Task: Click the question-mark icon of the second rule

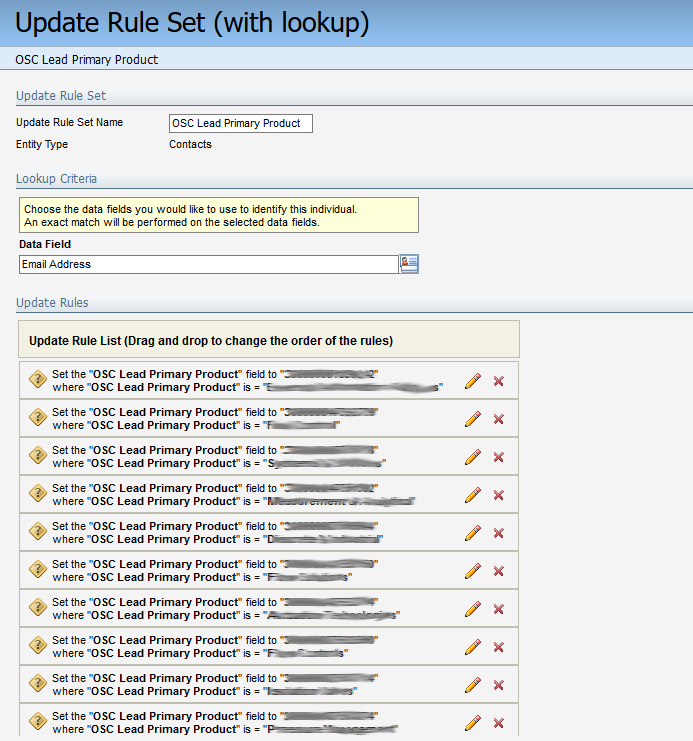Action: [38, 418]
